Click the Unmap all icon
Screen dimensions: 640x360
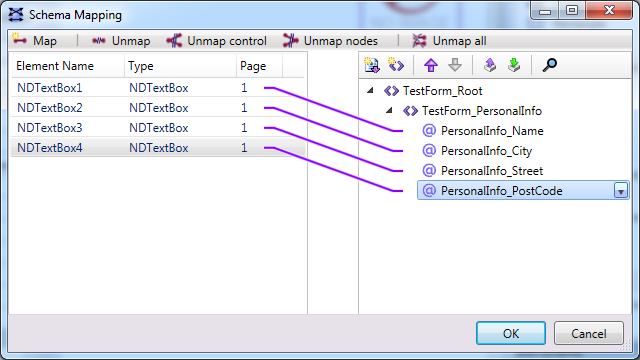coord(419,41)
